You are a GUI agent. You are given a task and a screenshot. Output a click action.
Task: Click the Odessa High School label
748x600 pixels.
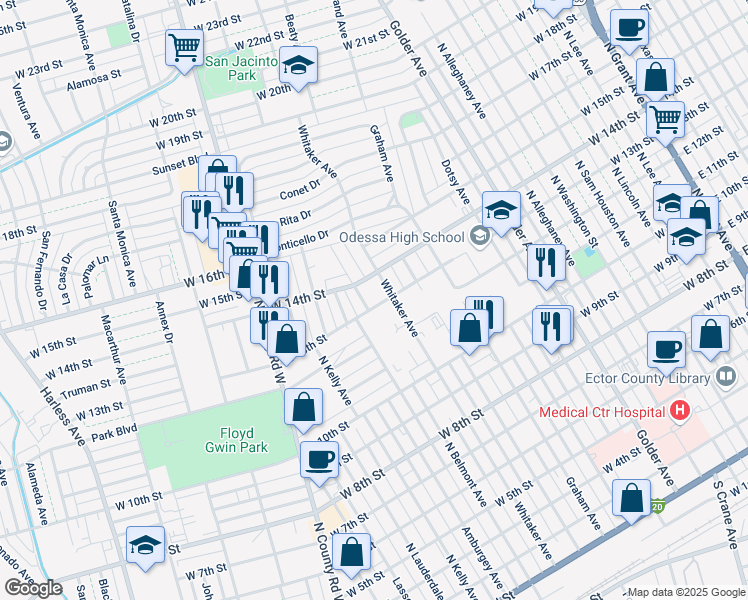point(402,237)
